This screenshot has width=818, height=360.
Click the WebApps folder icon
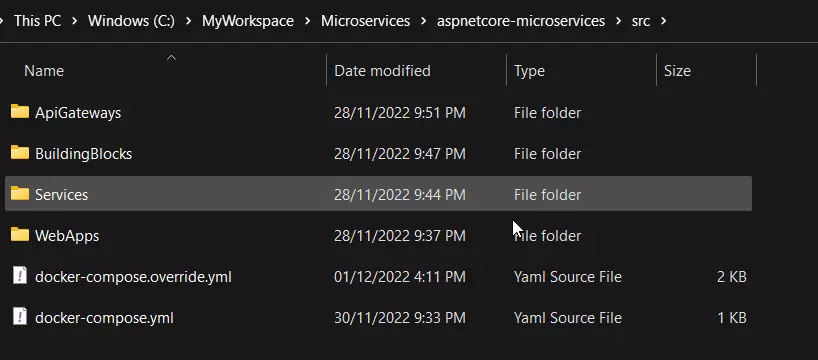20,235
